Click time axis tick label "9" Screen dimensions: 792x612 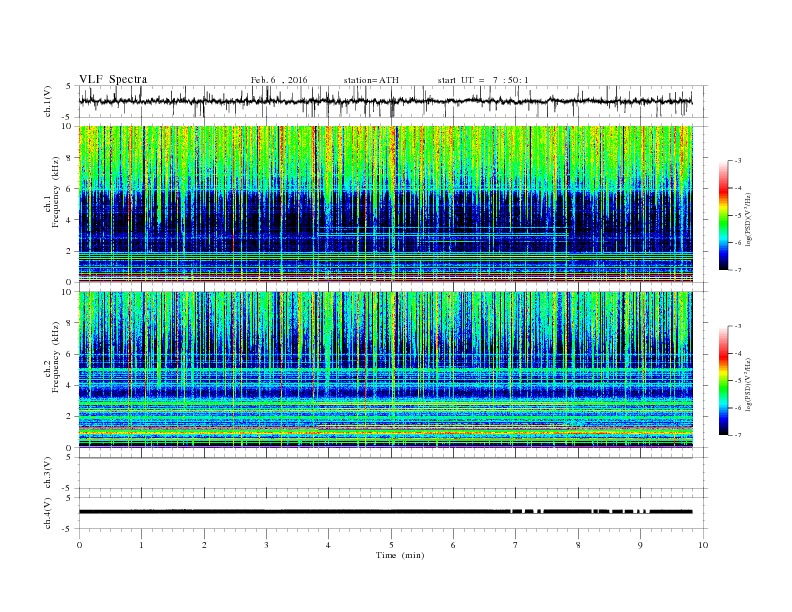[x=640, y=545]
